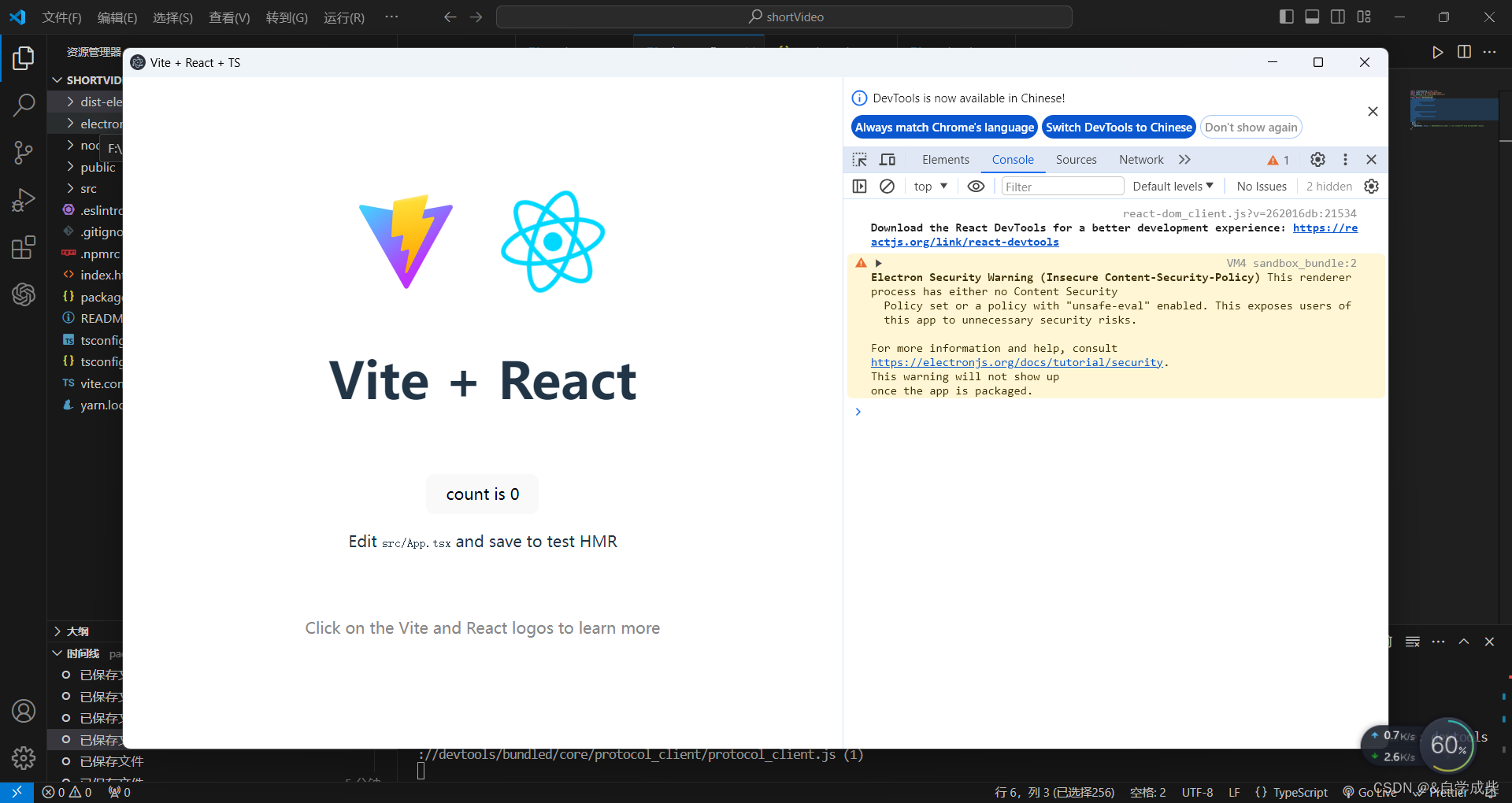Toggle Prettier in the status bar
Screen dimensions: 1512x803
(x=1455, y=792)
